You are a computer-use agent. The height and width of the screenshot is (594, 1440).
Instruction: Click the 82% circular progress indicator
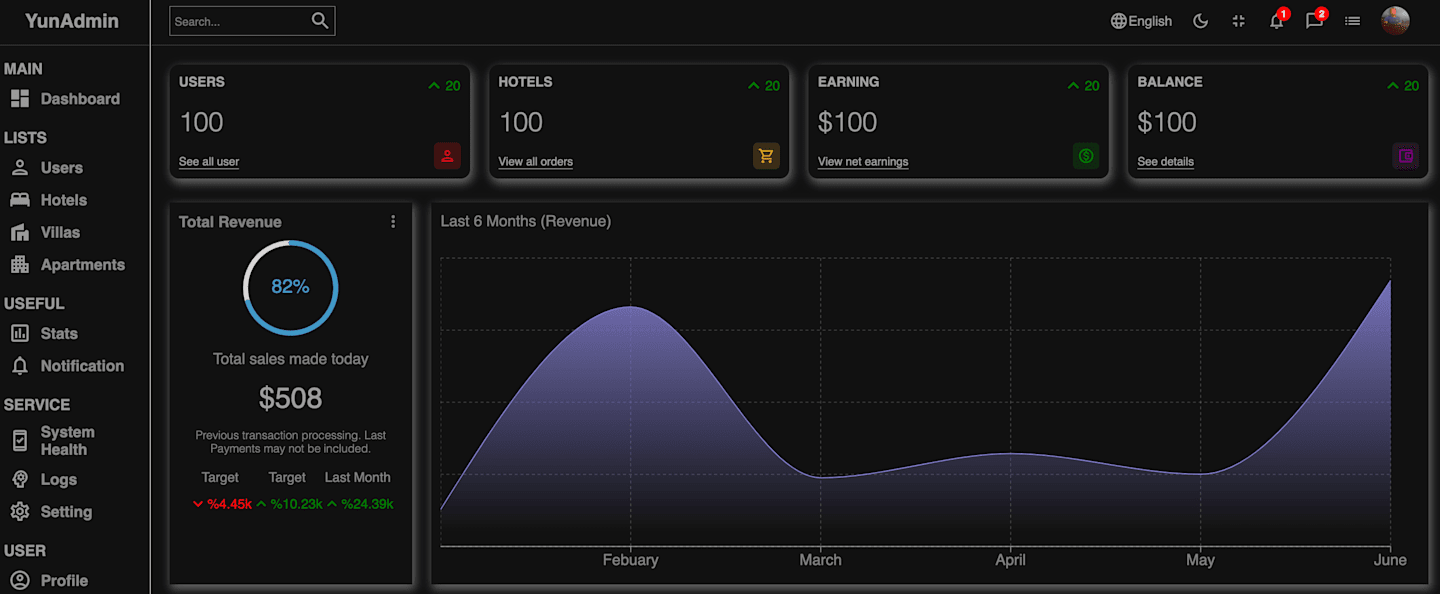point(290,287)
